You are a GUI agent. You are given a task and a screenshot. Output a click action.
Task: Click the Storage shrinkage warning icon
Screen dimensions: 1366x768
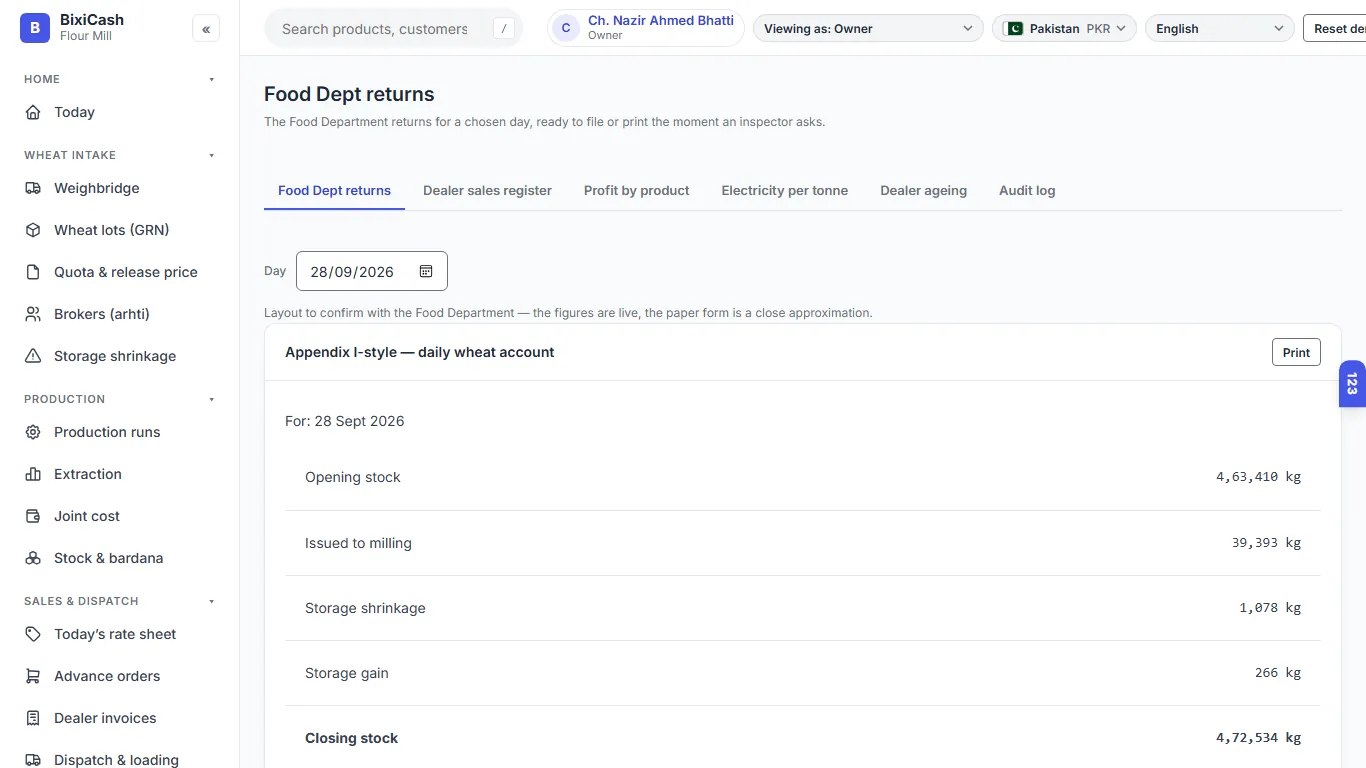(33, 356)
